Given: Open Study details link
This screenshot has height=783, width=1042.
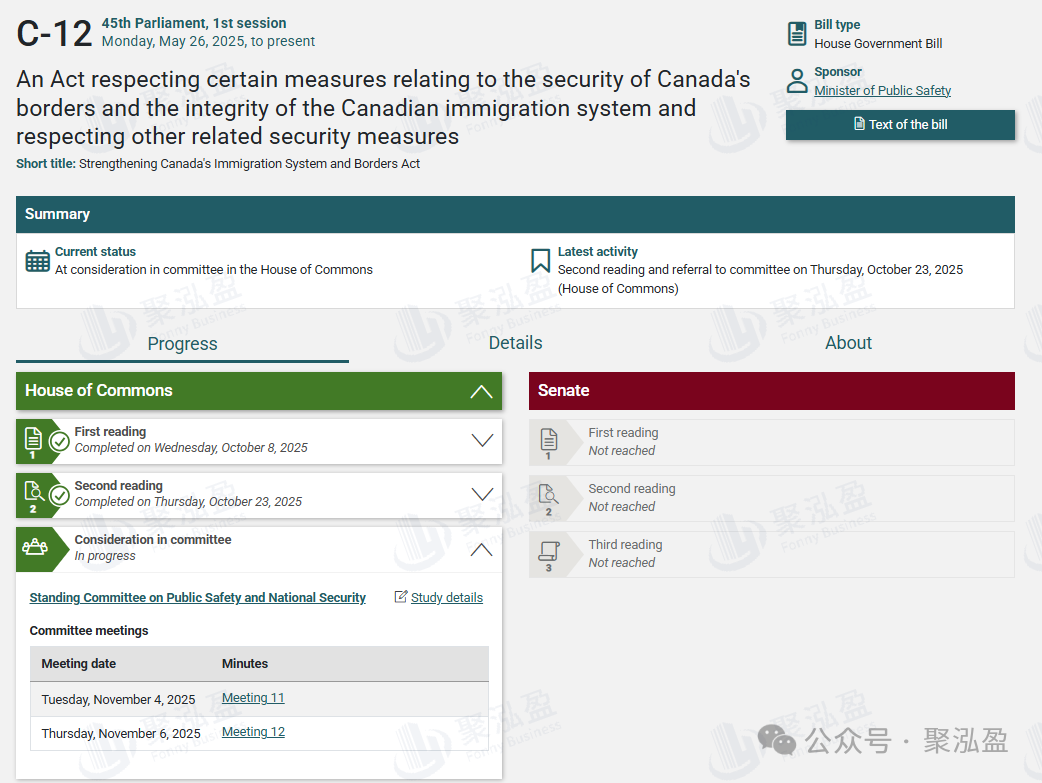Looking at the screenshot, I should point(446,598).
